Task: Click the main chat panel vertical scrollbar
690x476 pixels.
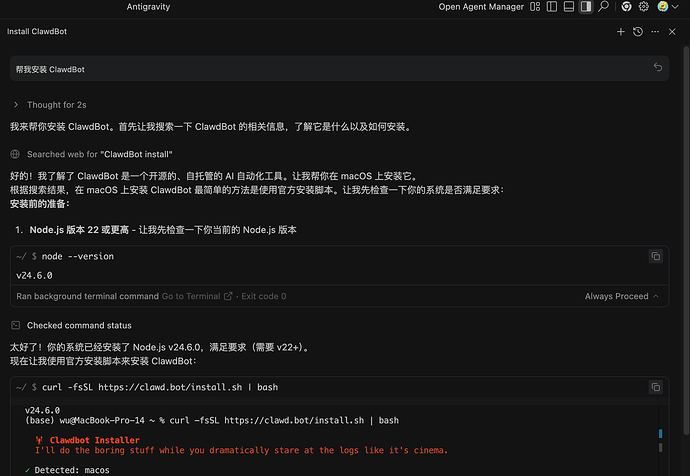Action: click(686, 240)
